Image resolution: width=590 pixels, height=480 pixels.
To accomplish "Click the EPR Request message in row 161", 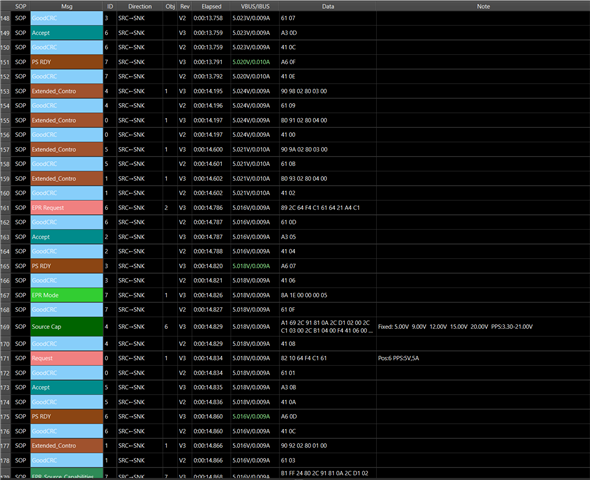I will click(x=67, y=207).
